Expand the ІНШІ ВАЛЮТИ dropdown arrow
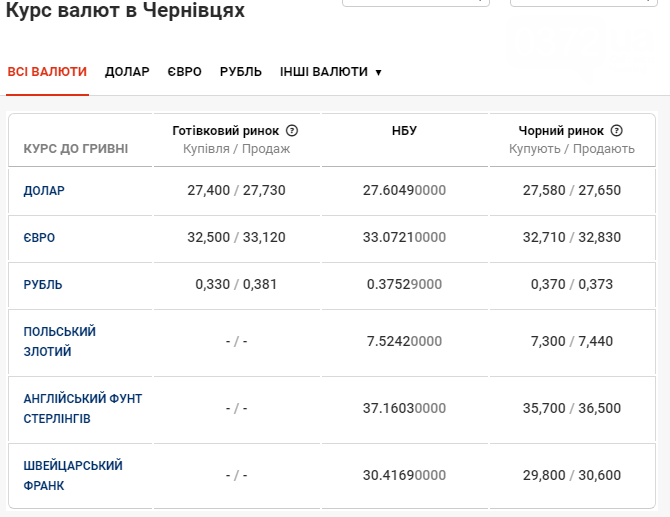Image resolution: width=670 pixels, height=517 pixels. pos(378,72)
